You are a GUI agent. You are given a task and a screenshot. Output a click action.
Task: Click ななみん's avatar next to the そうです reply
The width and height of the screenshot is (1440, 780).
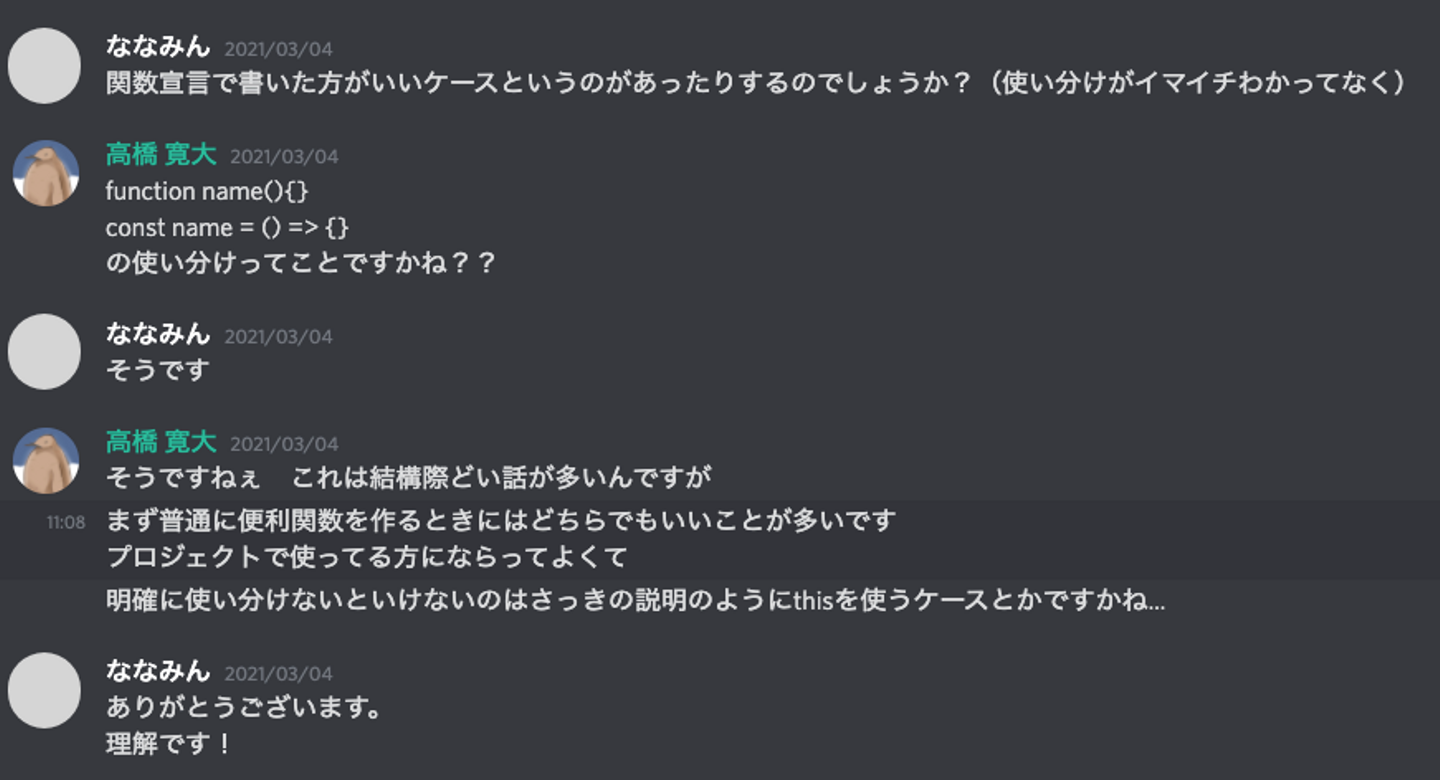[x=44, y=352]
